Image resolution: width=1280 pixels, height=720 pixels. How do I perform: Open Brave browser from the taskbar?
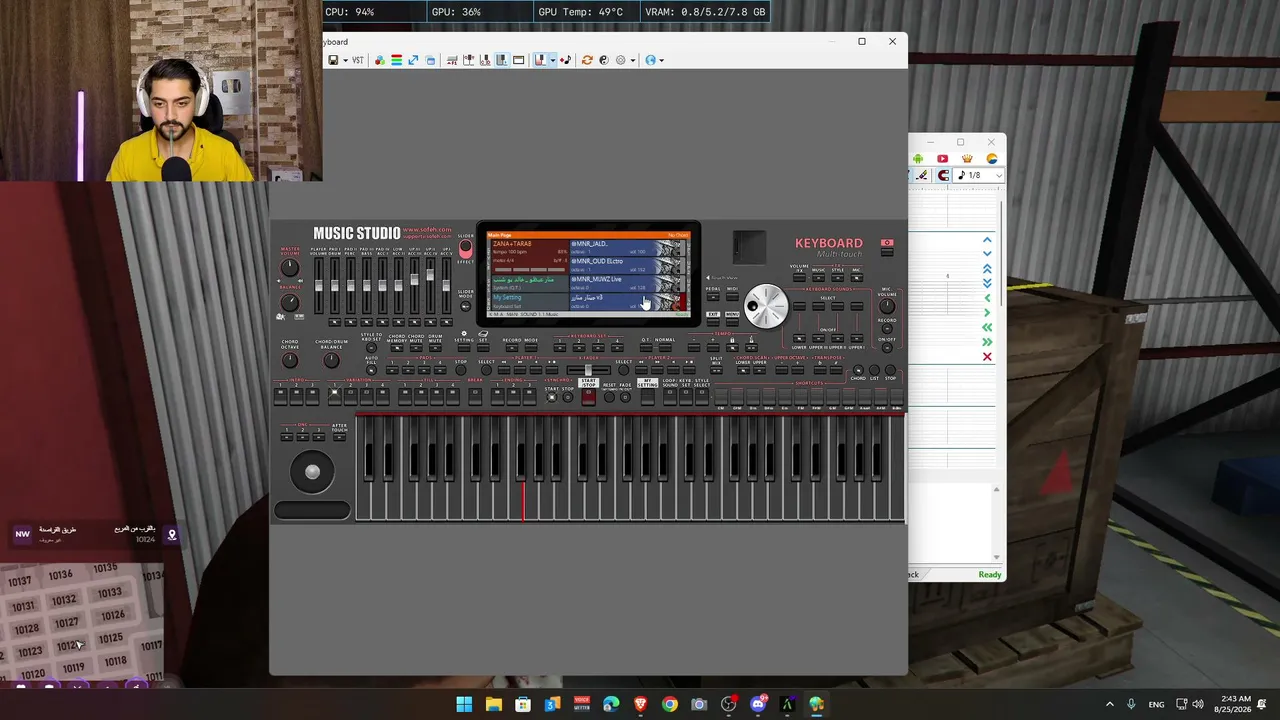click(x=640, y=704)
